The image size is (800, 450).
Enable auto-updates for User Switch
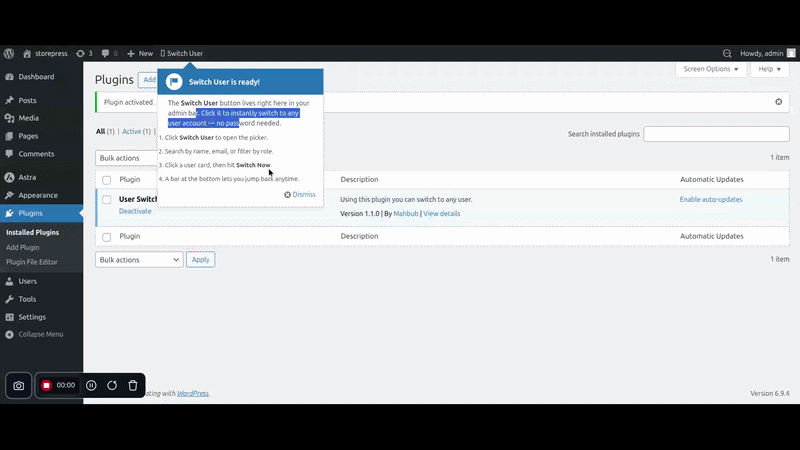(x=711, y=199)
